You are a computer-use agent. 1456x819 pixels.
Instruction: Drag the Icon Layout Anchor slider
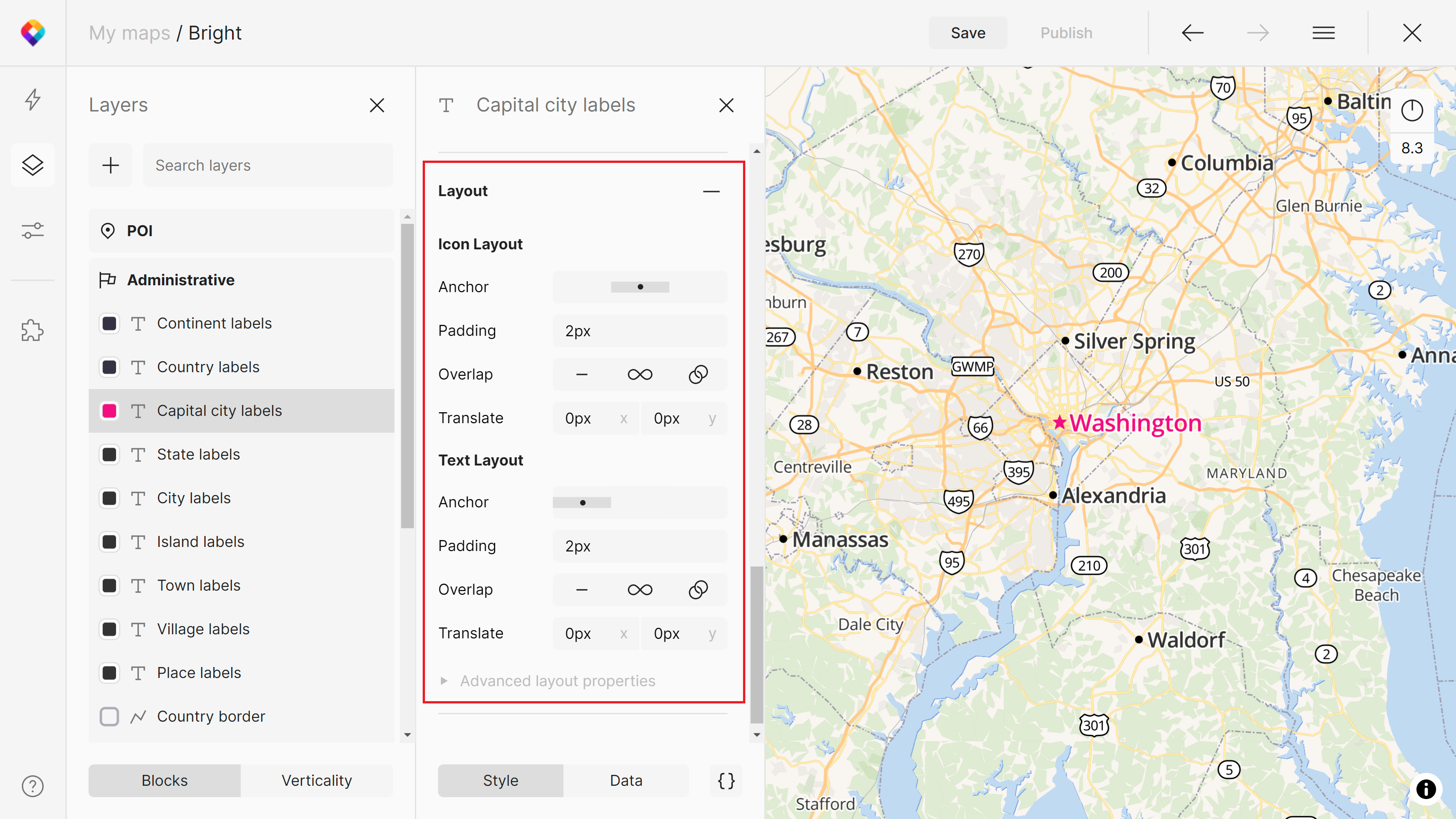(640, 287)
